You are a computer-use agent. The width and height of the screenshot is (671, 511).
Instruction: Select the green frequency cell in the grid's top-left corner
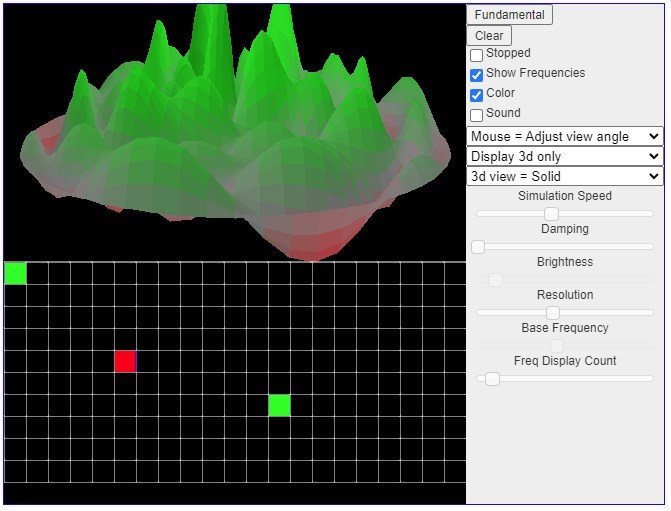[15, 273]
